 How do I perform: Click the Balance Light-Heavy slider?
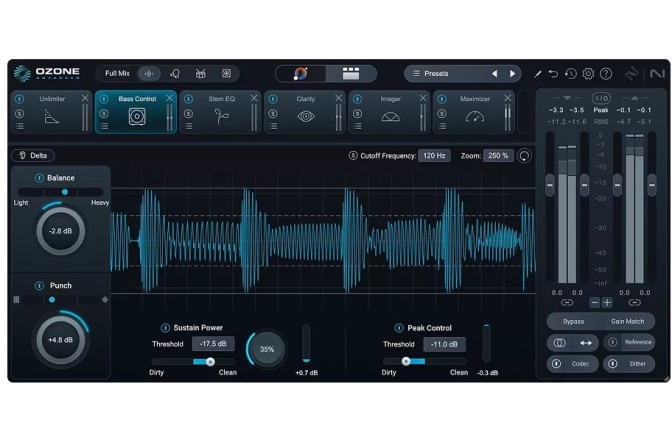click(60, 192)
